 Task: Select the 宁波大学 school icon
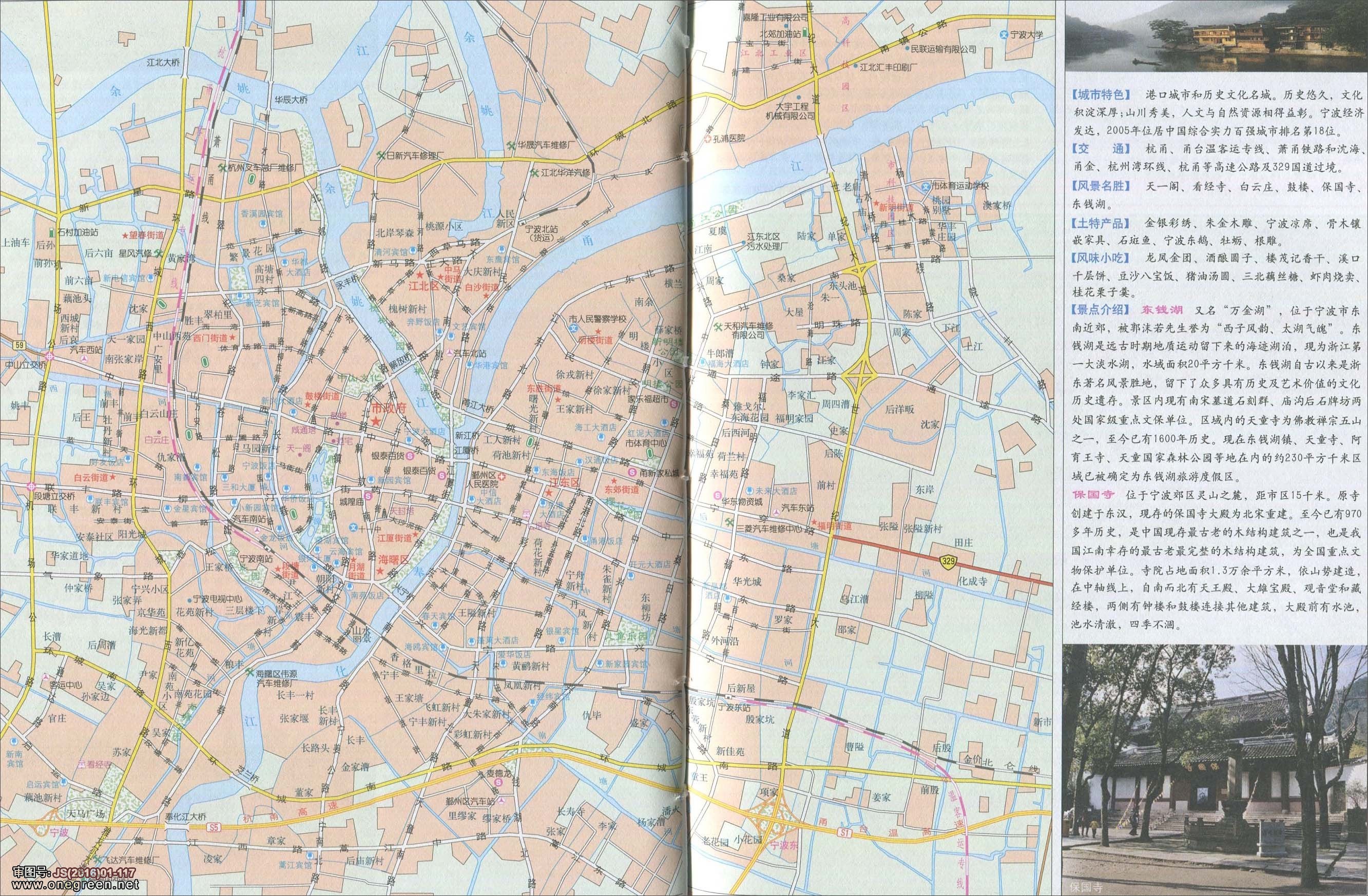1004,35
